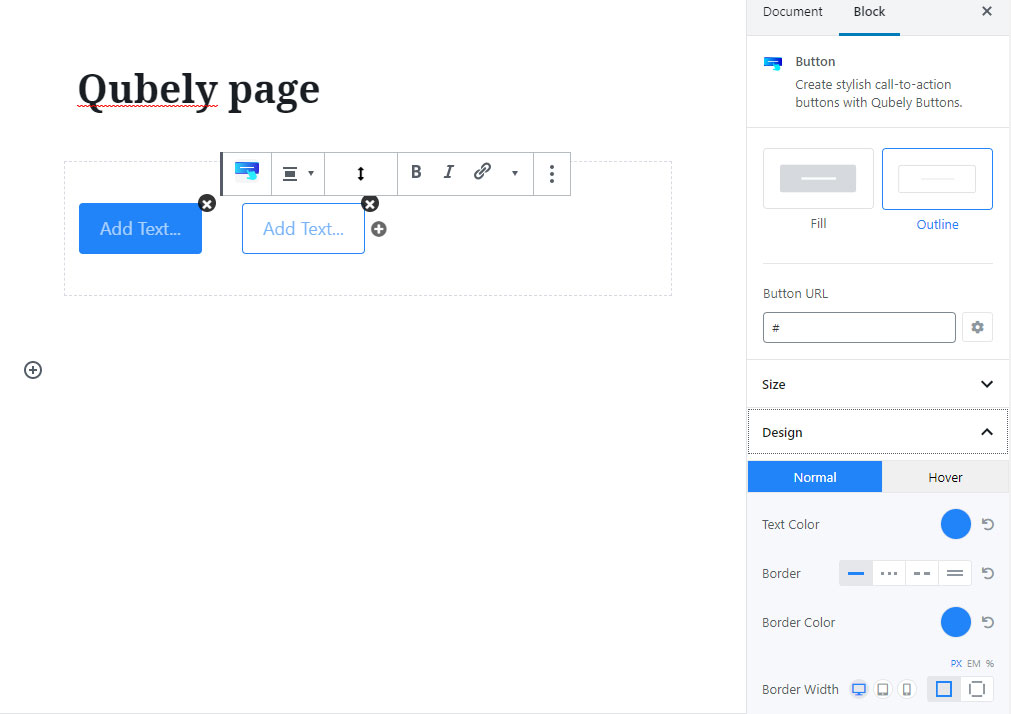This screenshot has width=1011, height=714.
Task: Click the Qubely Button block type icon in toolbar
Action: coord(247,172)
